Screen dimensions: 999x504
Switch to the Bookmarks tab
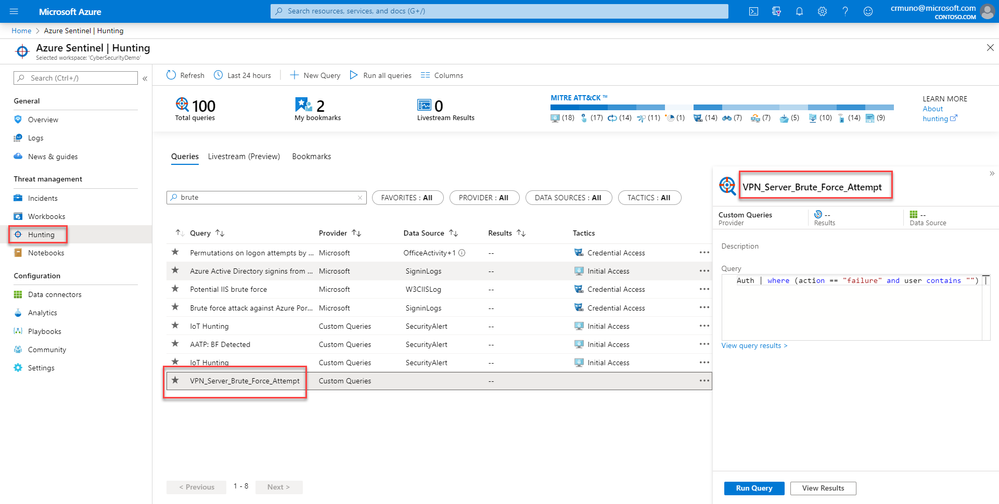coord(311,156)
